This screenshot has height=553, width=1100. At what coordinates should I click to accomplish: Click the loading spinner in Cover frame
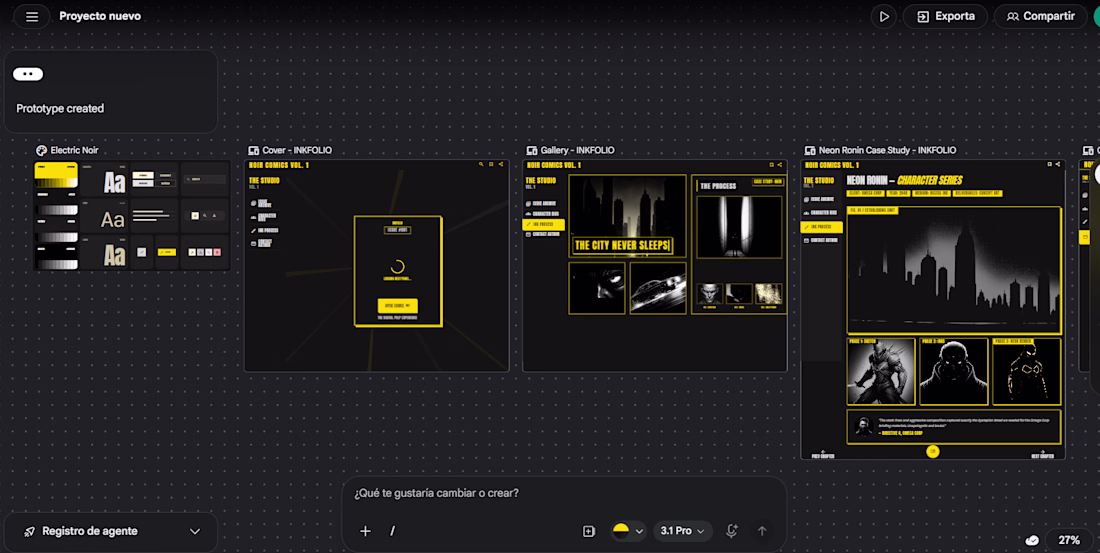(x=398, y=267)
